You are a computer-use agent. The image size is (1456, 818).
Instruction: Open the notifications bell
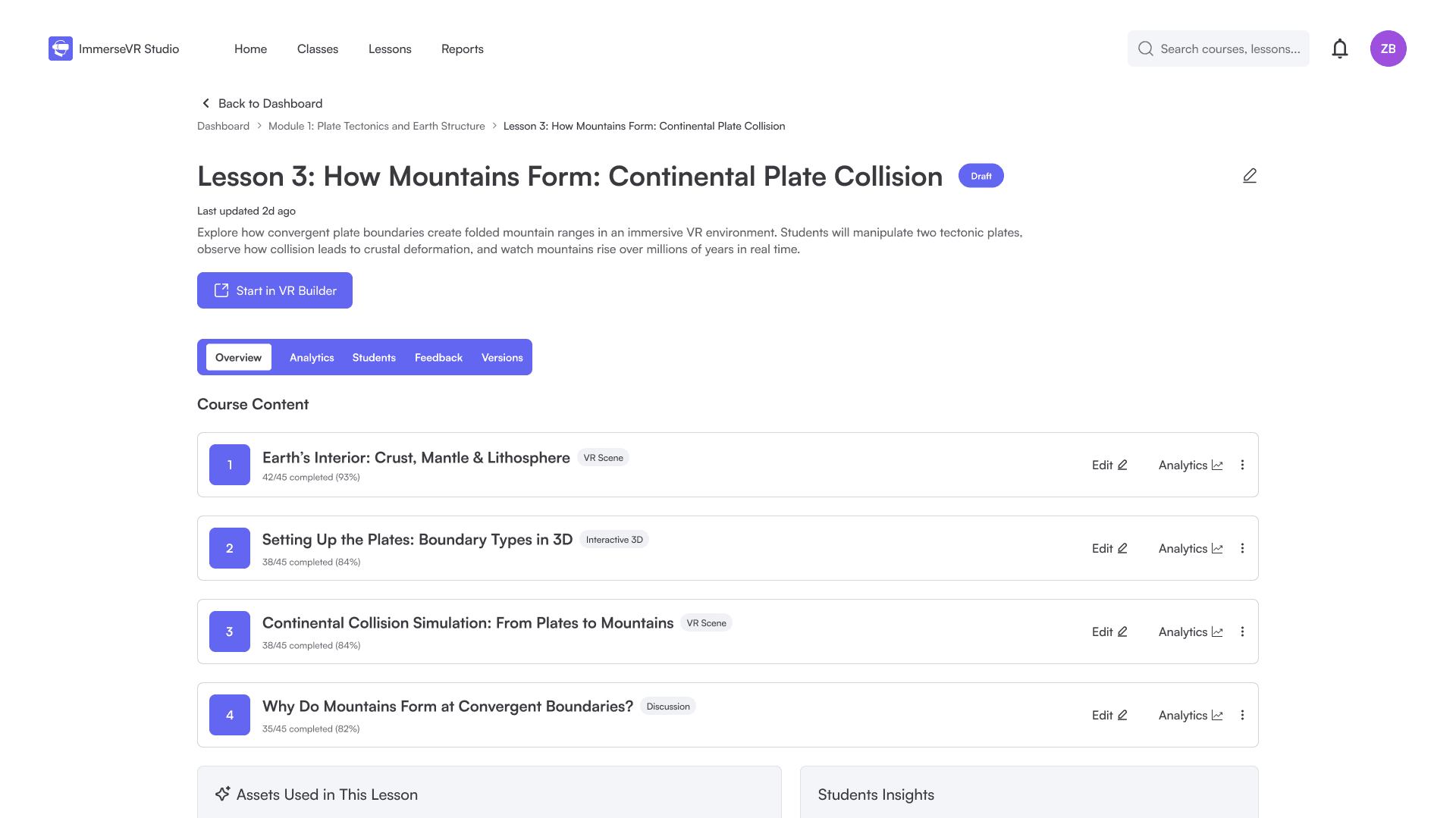tap(1340, 49)
